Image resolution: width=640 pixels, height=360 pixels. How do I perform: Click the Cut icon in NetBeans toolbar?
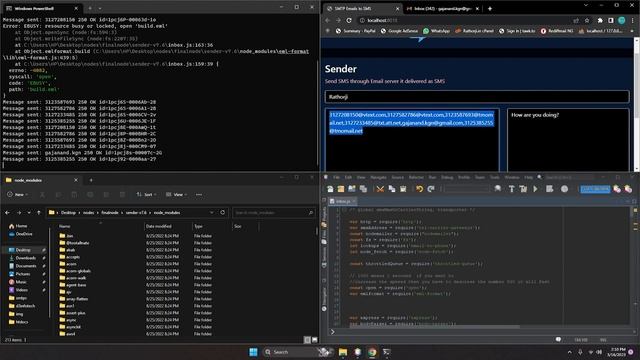pyautogui.click(x=380, y=189)
